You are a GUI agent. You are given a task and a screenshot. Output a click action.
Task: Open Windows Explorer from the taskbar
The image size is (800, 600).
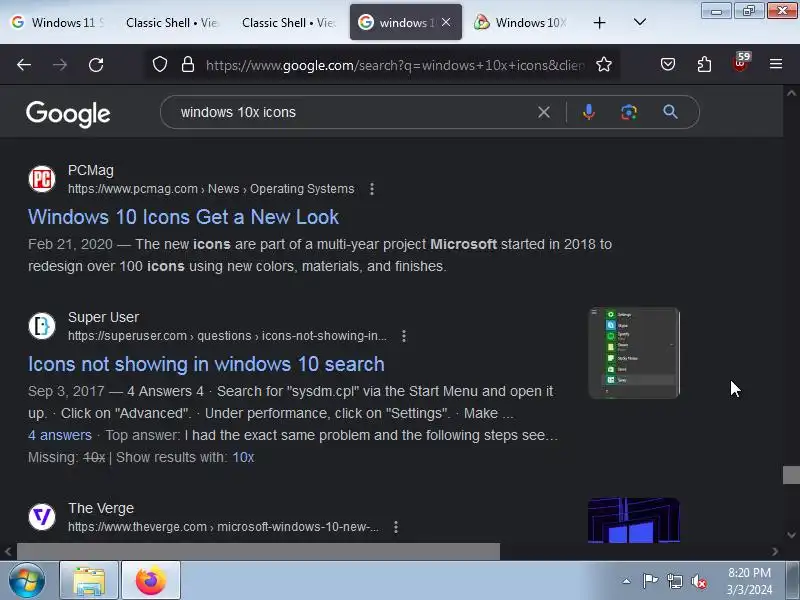click(89, 581)
